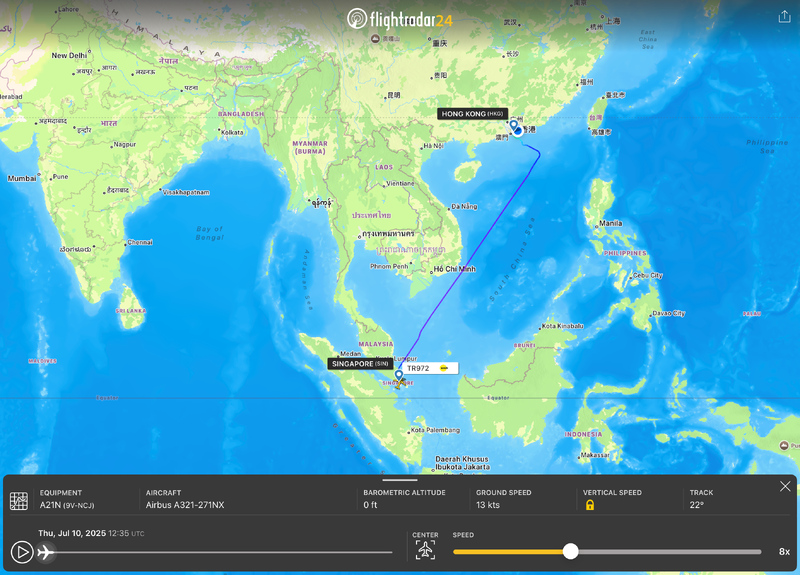Pull the panel's top grab handle
The image size is (800, 575).
pyautogui.click(x=400, y=480)
